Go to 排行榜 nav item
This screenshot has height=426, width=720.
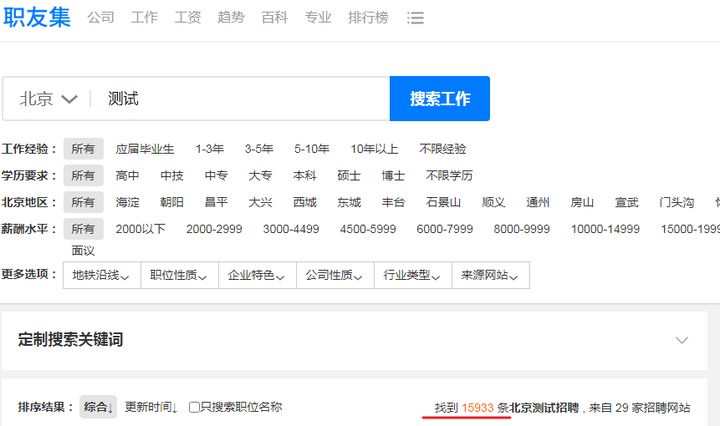click(368, 17)
